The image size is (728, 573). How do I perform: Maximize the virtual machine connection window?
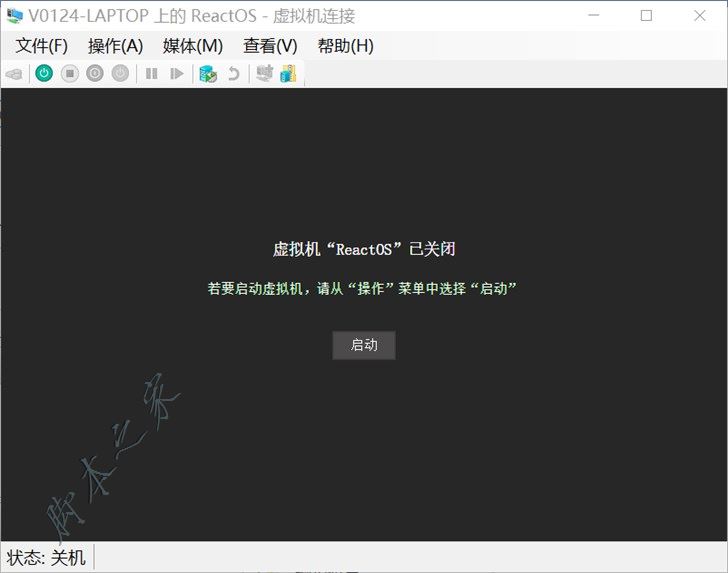coord(646,16)
